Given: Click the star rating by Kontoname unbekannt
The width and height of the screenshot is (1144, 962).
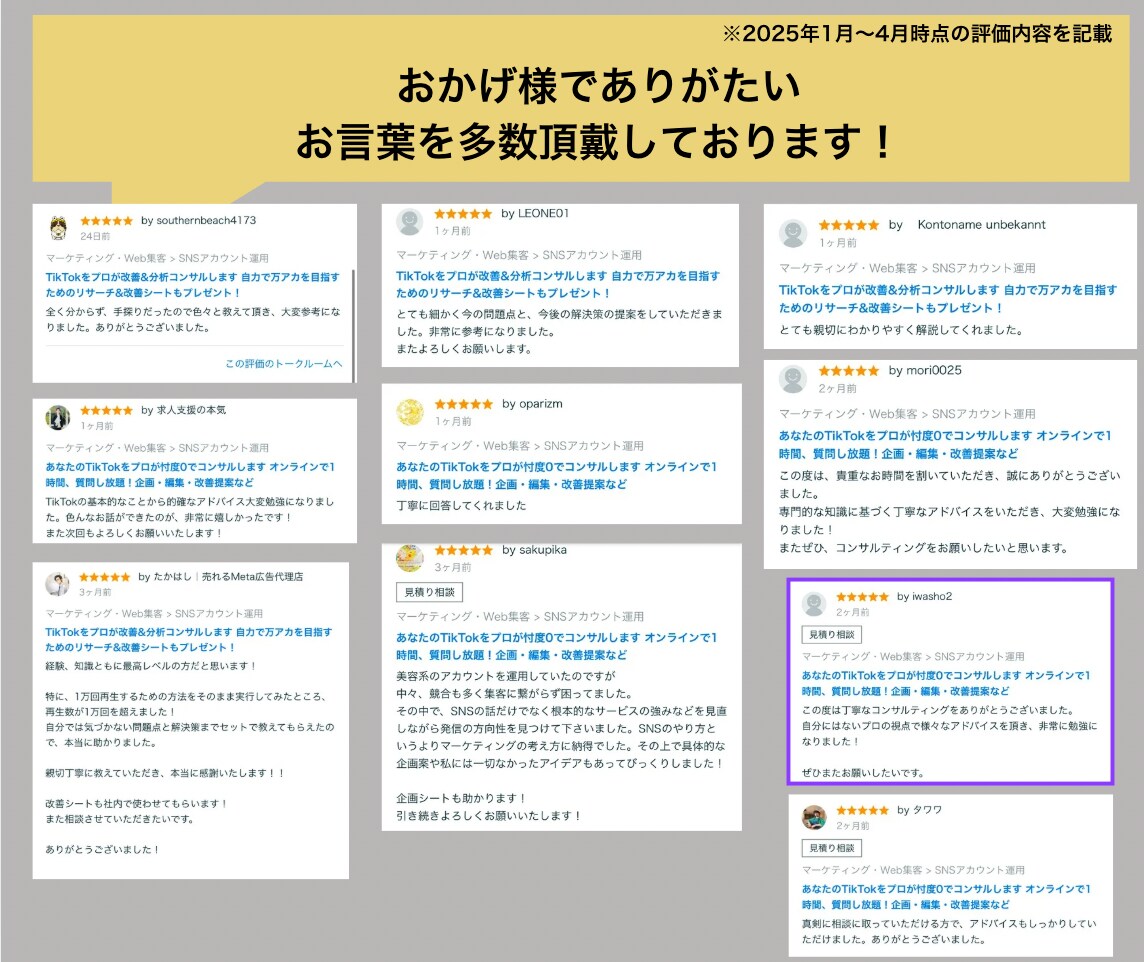Looking at the screenshot, I should [849, 225].
